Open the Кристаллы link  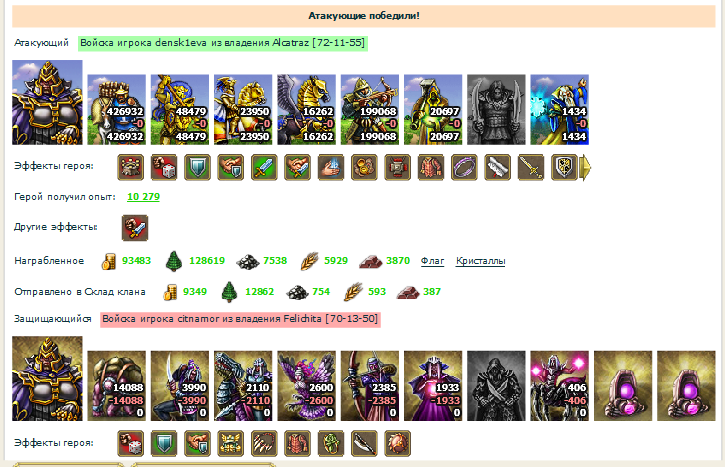(480, 261)
